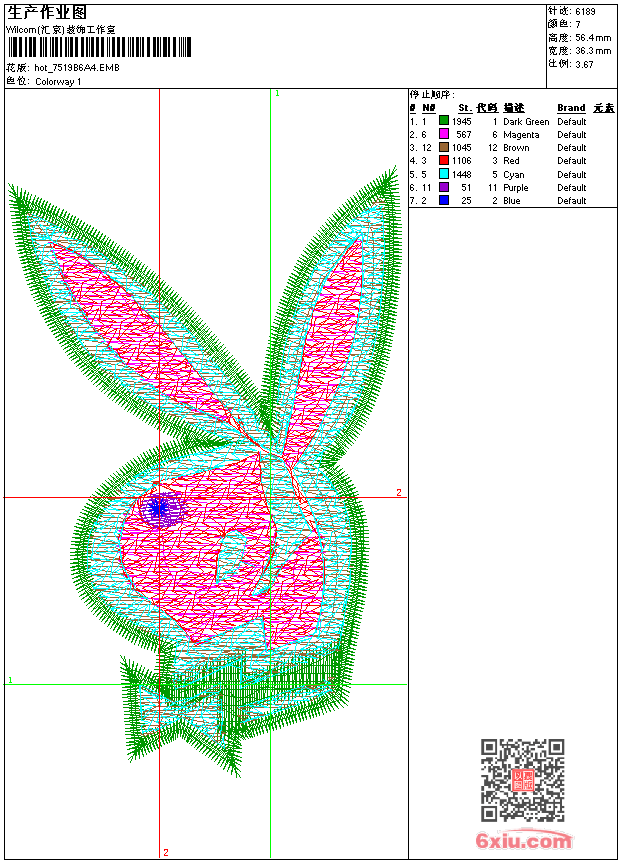620x860 pixels.
Task: Click 'Default' brand in the Dark Green row
Action: (572, 122)
